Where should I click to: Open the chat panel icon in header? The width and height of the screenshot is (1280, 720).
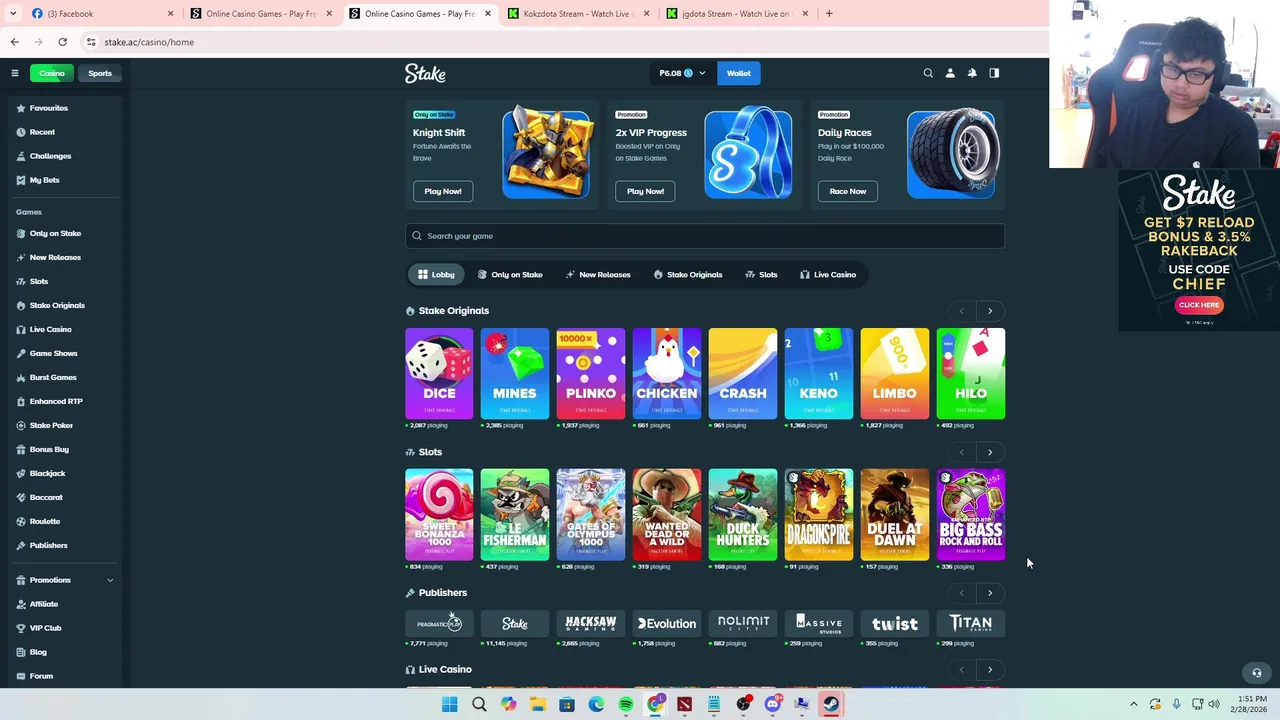[x=994, y=73]
